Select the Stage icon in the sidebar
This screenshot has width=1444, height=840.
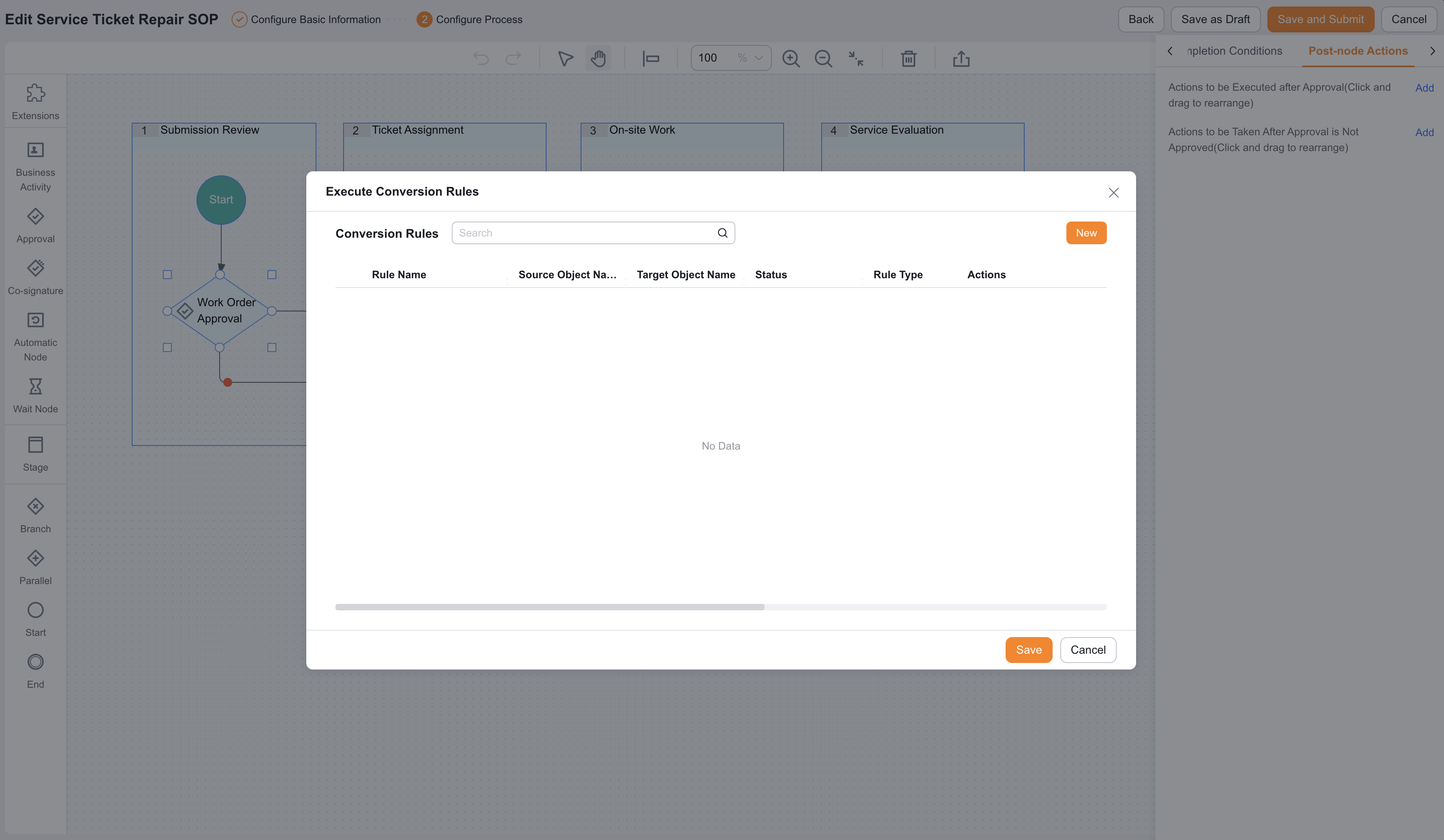click(36, 445)
